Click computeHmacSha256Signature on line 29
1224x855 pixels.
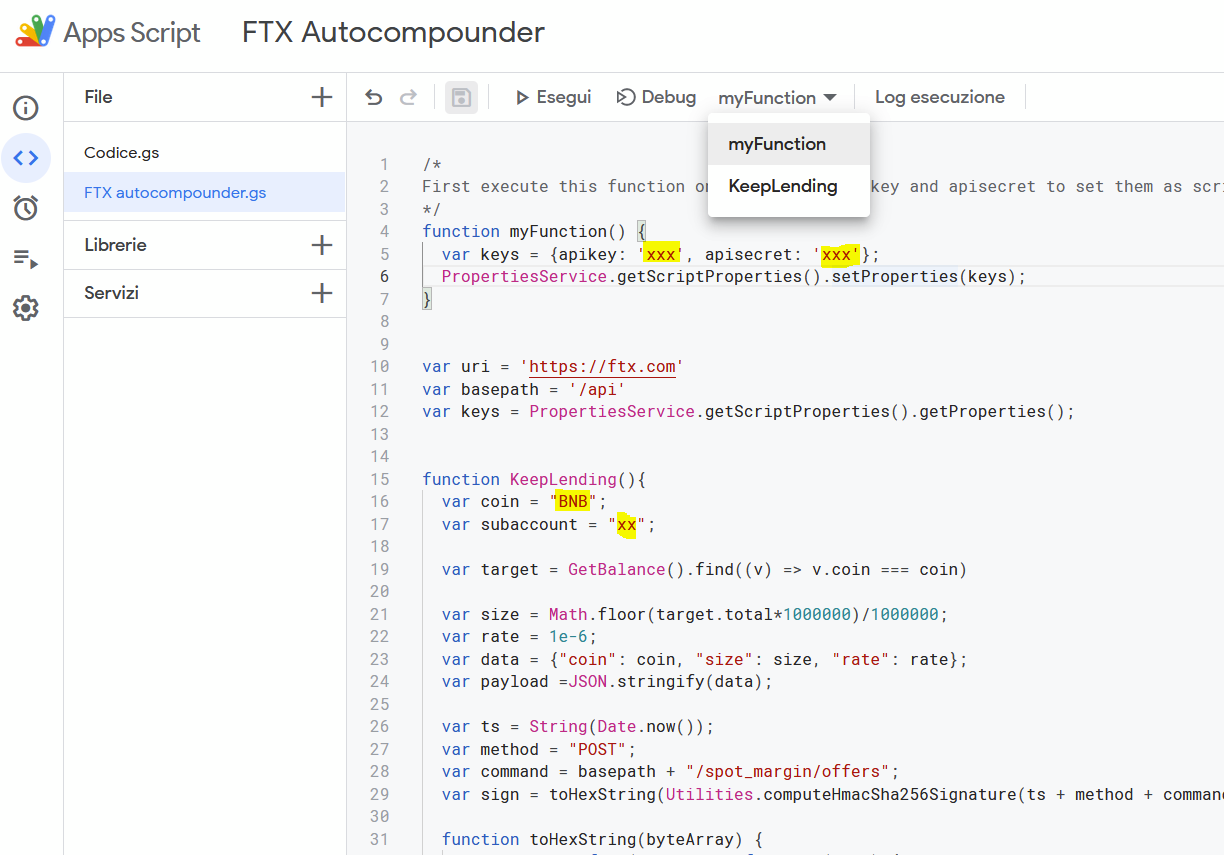click(889, 794)
